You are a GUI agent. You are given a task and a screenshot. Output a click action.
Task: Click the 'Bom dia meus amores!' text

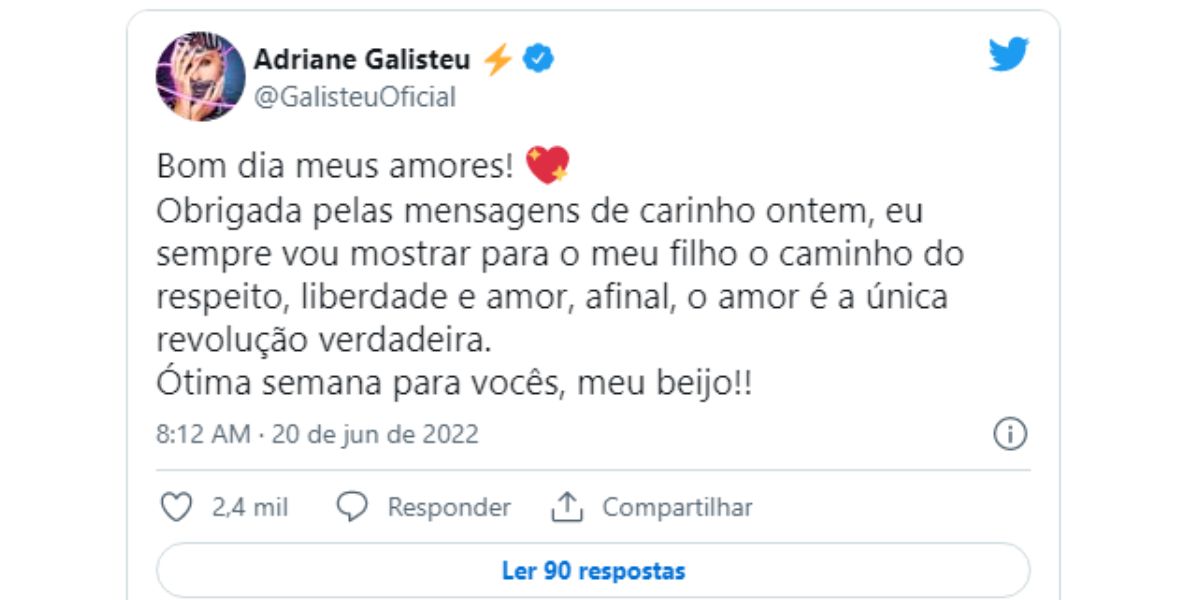335,164
